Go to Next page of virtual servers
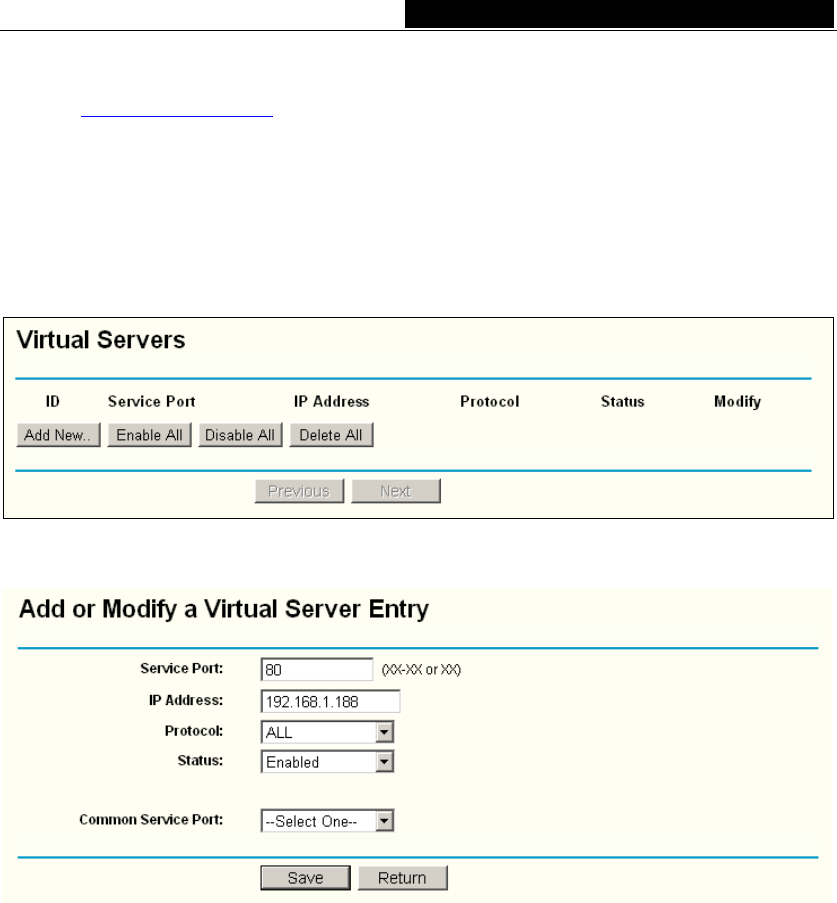This screenshot has width=837, height=903. pyautogui.click(x=396, y=491)
